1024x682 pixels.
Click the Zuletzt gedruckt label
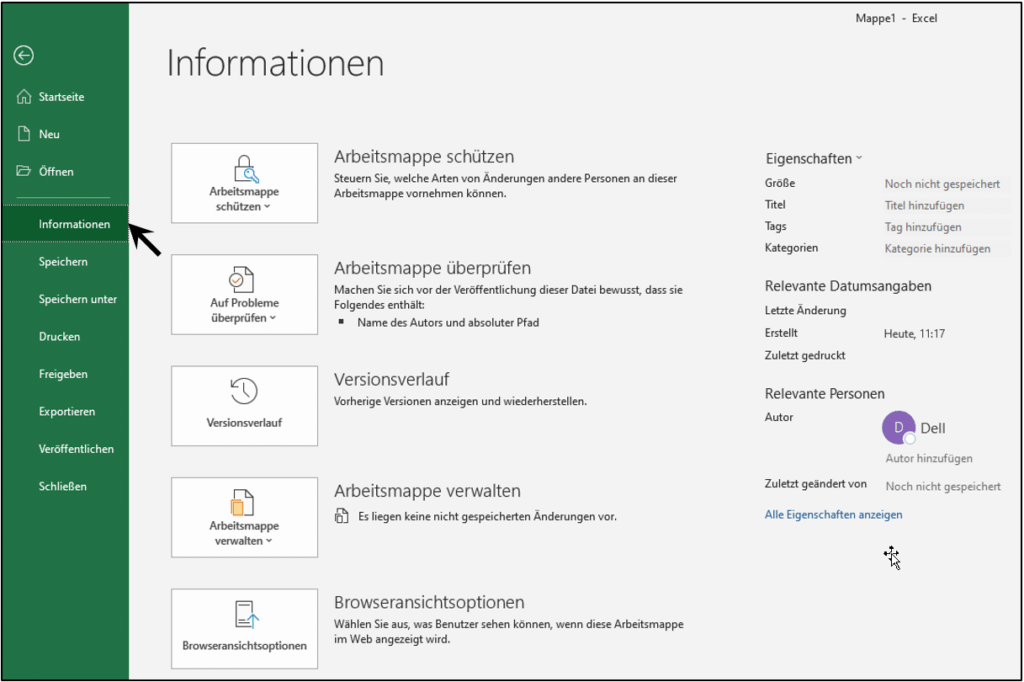click(x=805, y=355)
